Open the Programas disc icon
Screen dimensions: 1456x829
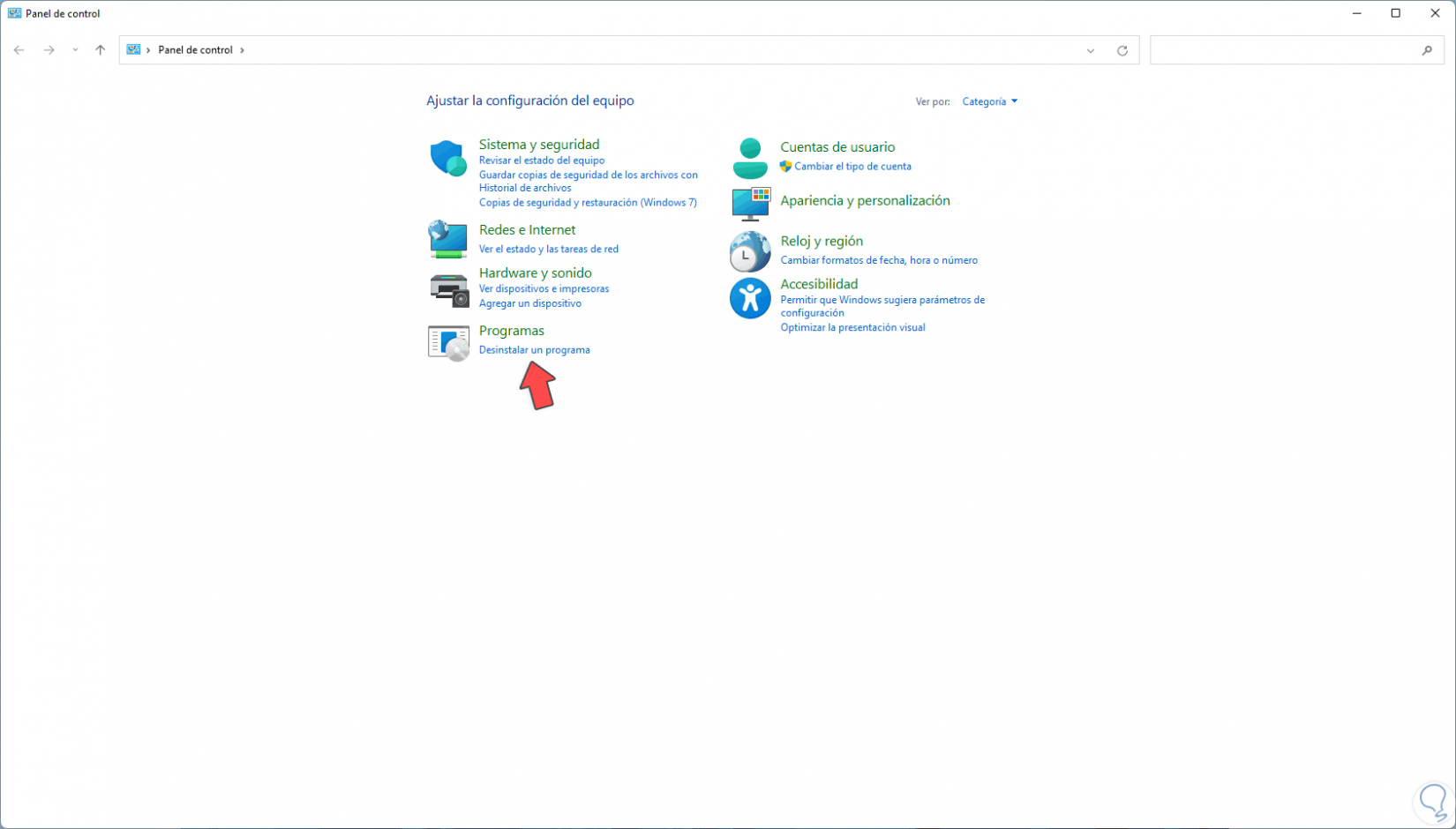(x=448, y=343)
